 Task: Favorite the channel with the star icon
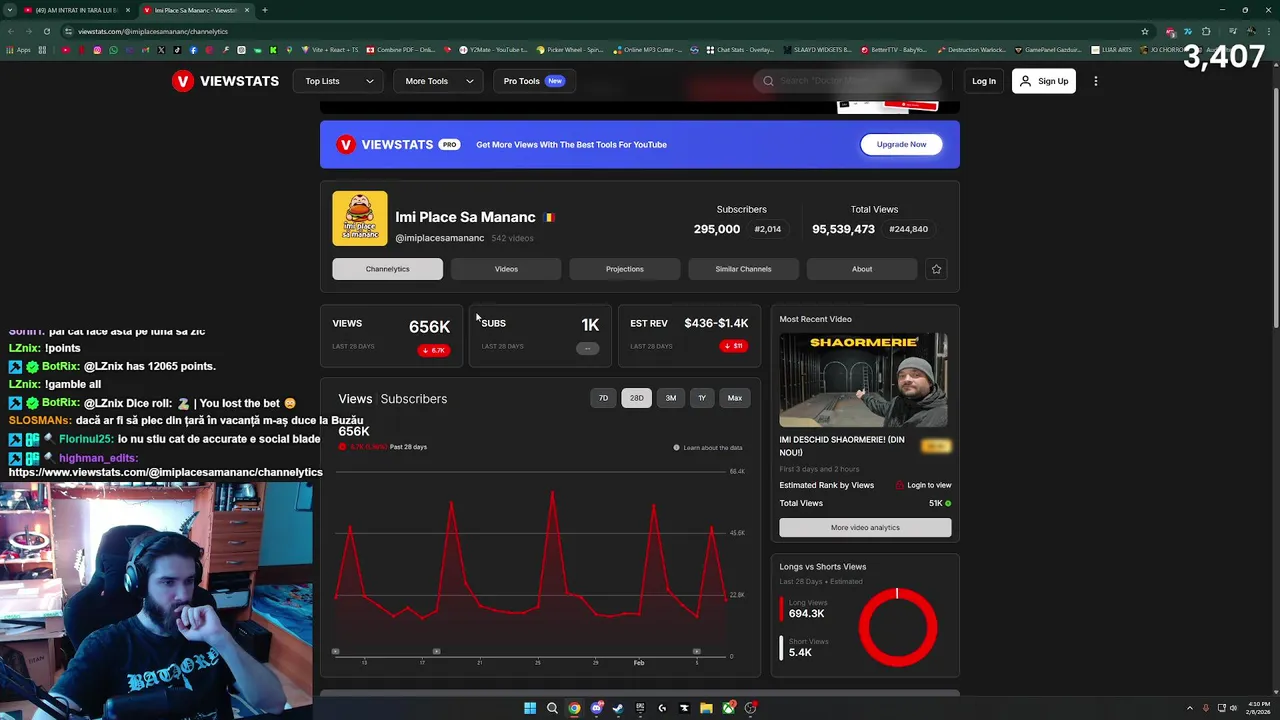click(x=936, y=269)
